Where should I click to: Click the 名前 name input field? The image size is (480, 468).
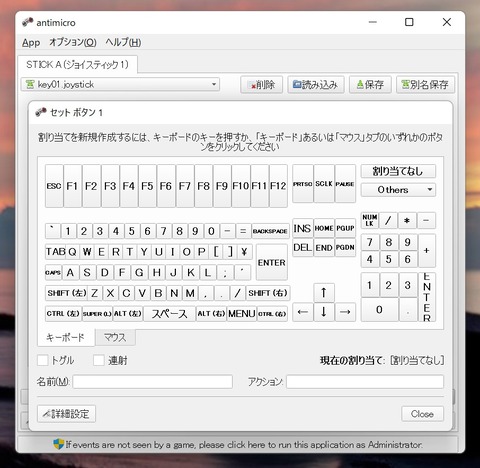pyautogui.click(x=153, y=382)
